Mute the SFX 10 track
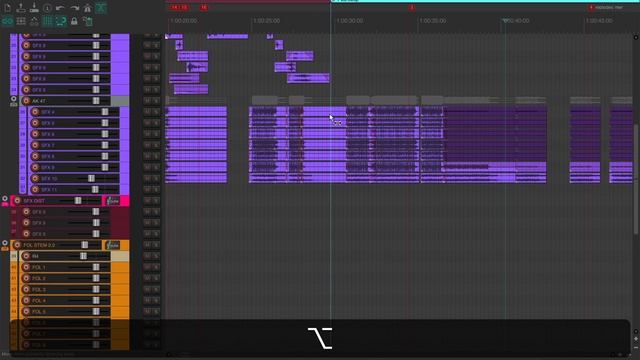This screenshot has height=360, width=640. pyautogui.click(x=147, y=178)
